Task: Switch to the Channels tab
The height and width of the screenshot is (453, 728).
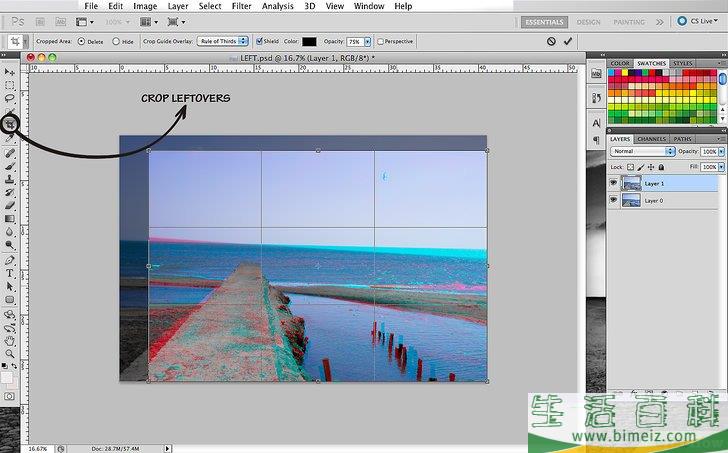Action: [651, 139]
